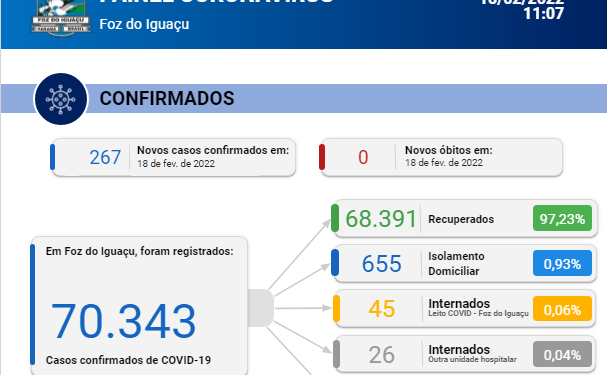Click the Foz do Iguaçu coat of arms logo

[61, 19]
